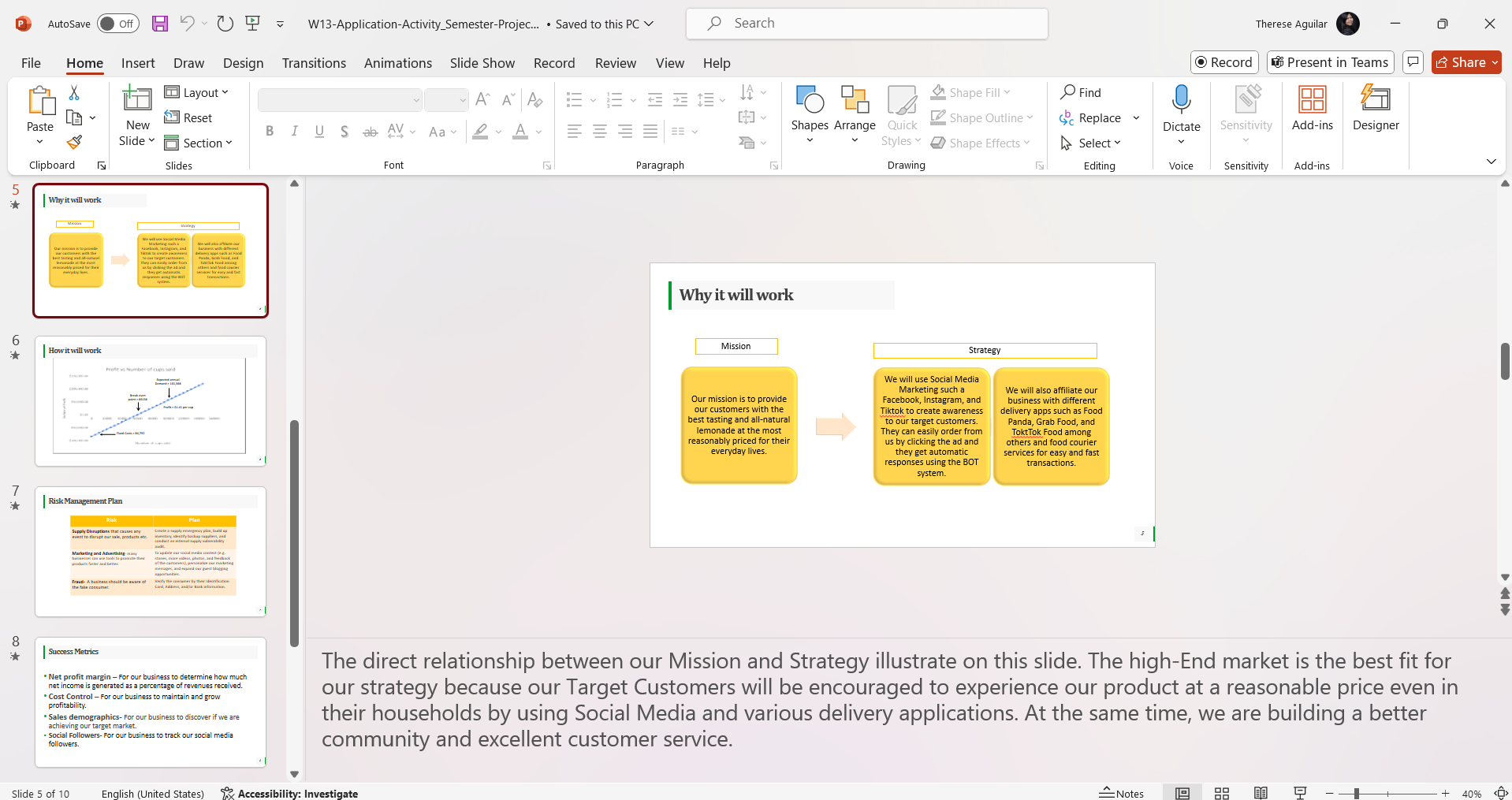The height and width of the screenshot is (800, 1512).
Task: Select the Format Painter brush
Action: point(74,143)
